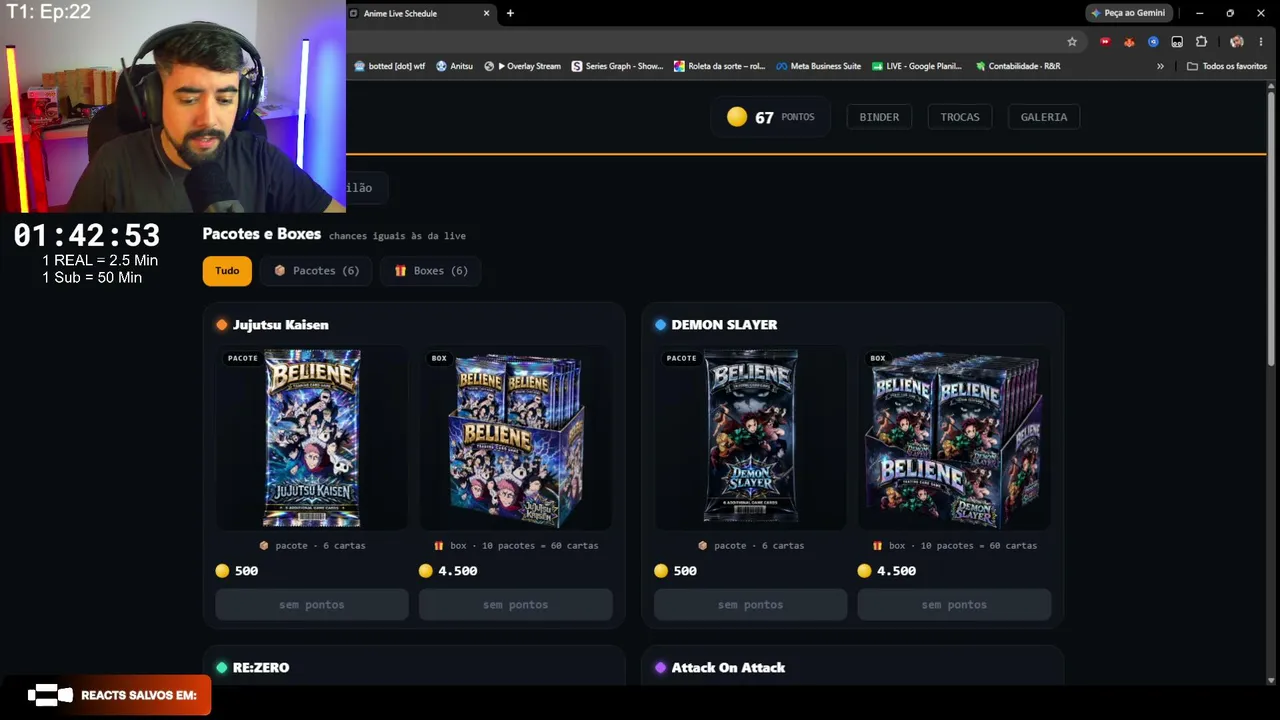
Task: Click the Pacotes e Boxes heading
Action: point(262,234)
